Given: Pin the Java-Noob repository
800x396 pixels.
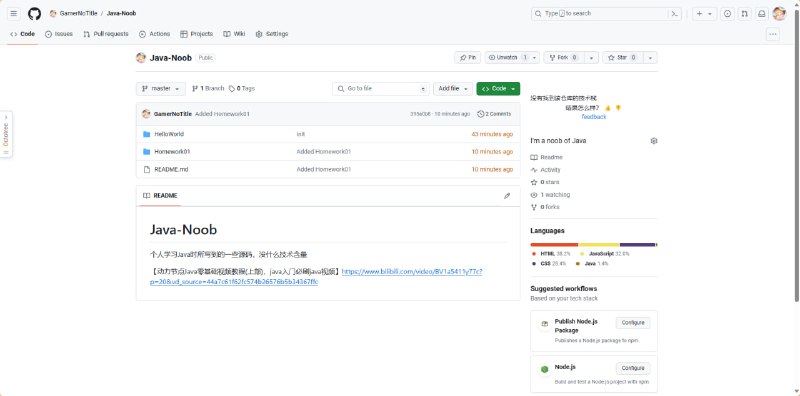Looking at the screenshot, I should coord(467,58).
